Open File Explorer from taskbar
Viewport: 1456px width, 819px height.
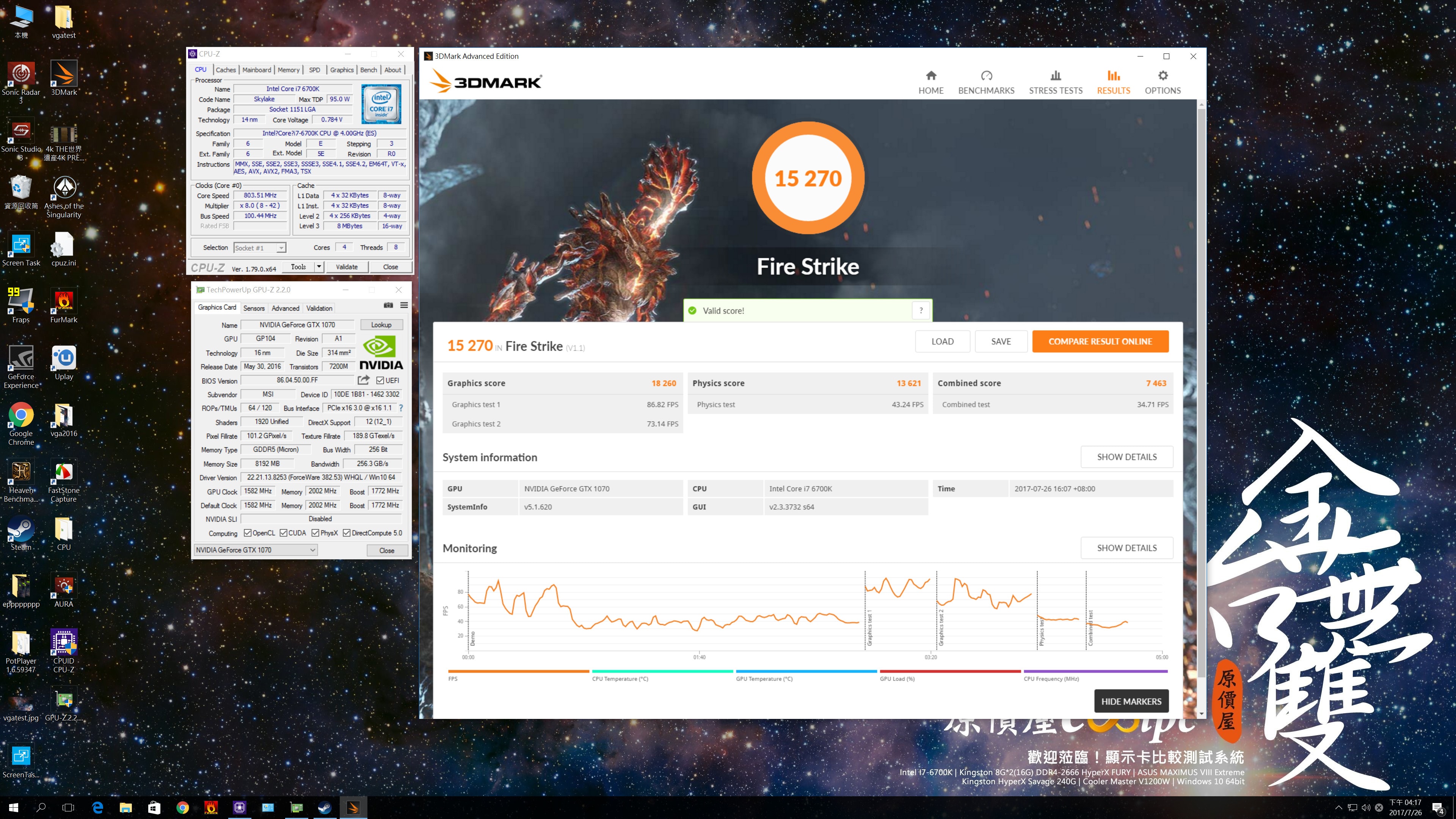click(126, 808)
